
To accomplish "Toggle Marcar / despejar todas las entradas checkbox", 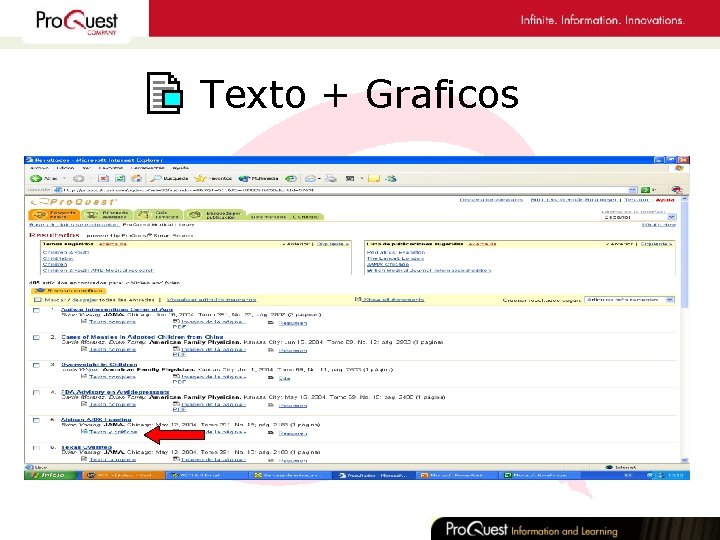I will point(38,299).
